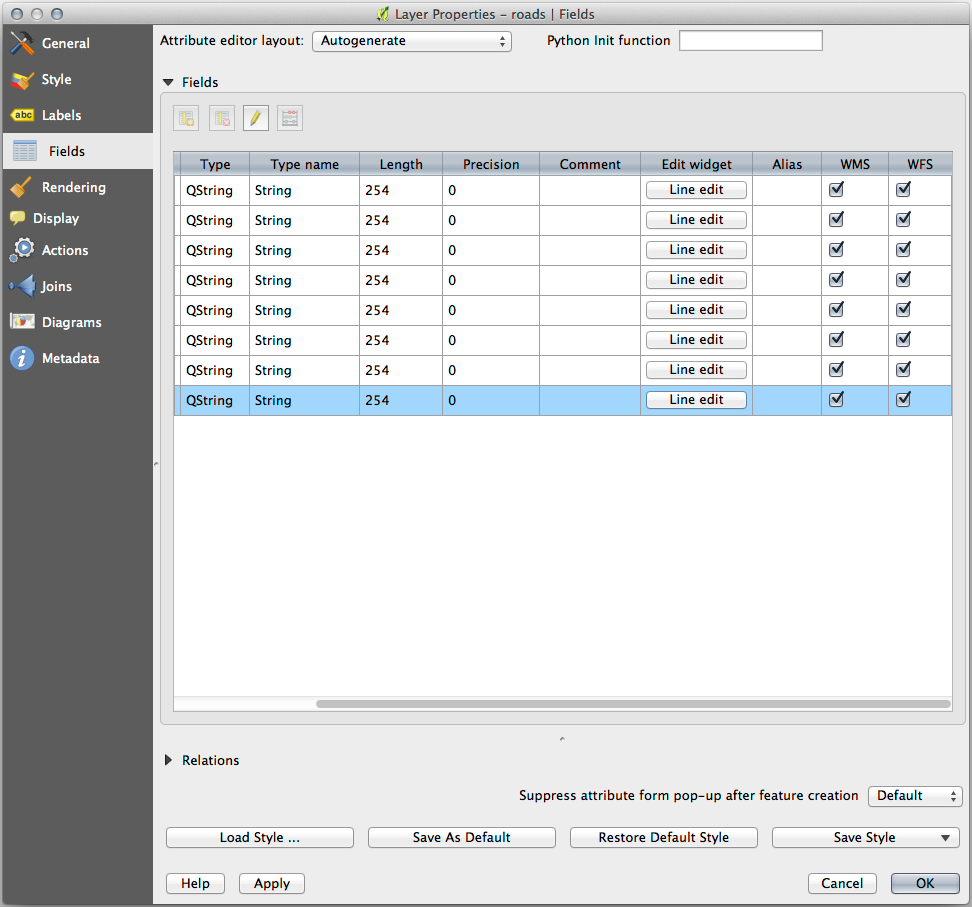Screen dimensions: 972x907
Task: Click the horizontal scrollbar of fields table
Action: (x=632, y=704)
